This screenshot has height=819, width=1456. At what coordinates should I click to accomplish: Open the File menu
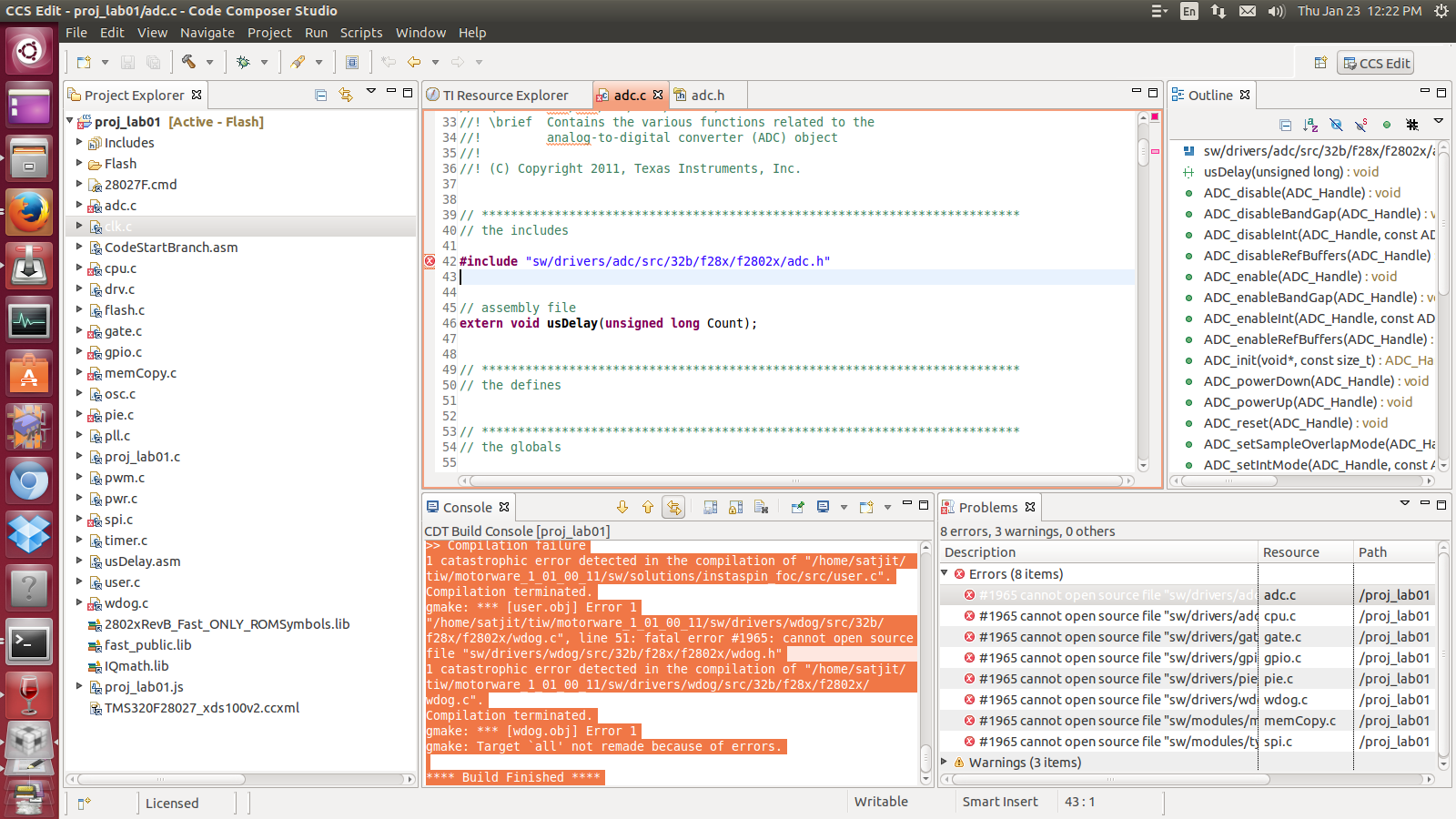point(76,32)
